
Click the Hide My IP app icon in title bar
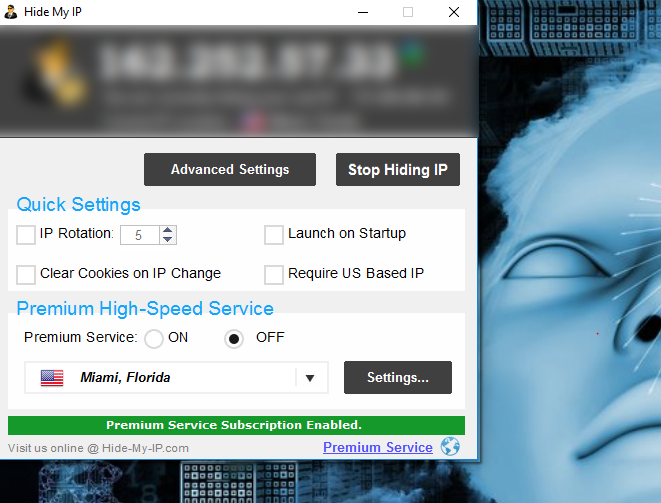[x=11, y=12]
